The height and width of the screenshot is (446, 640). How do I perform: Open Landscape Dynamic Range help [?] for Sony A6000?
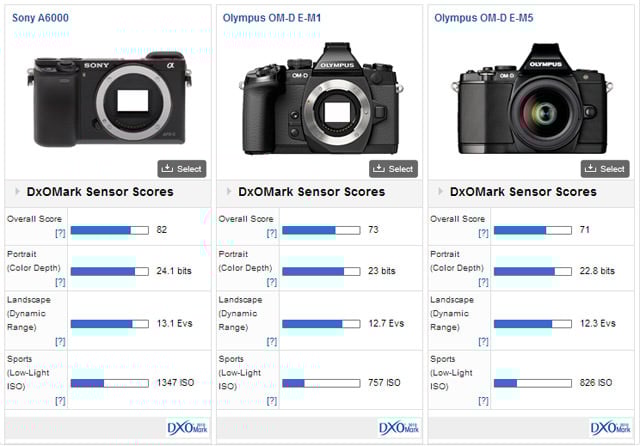[60, 342]
